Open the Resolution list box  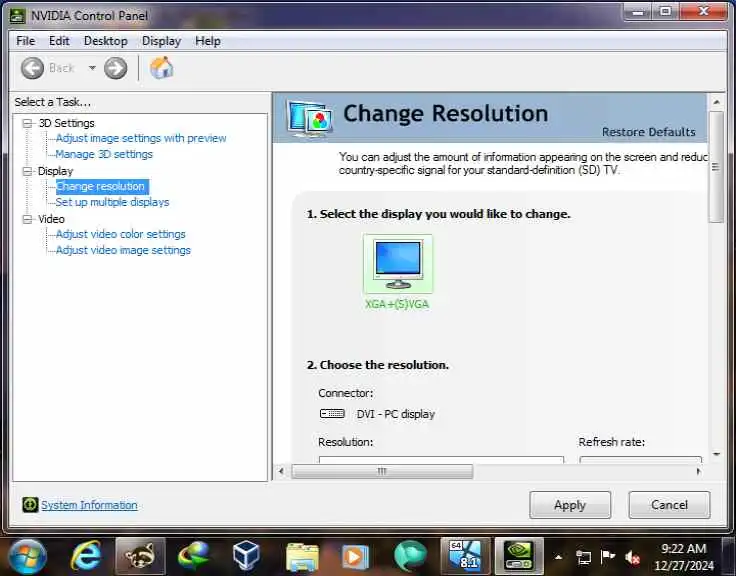coord(441,459)
